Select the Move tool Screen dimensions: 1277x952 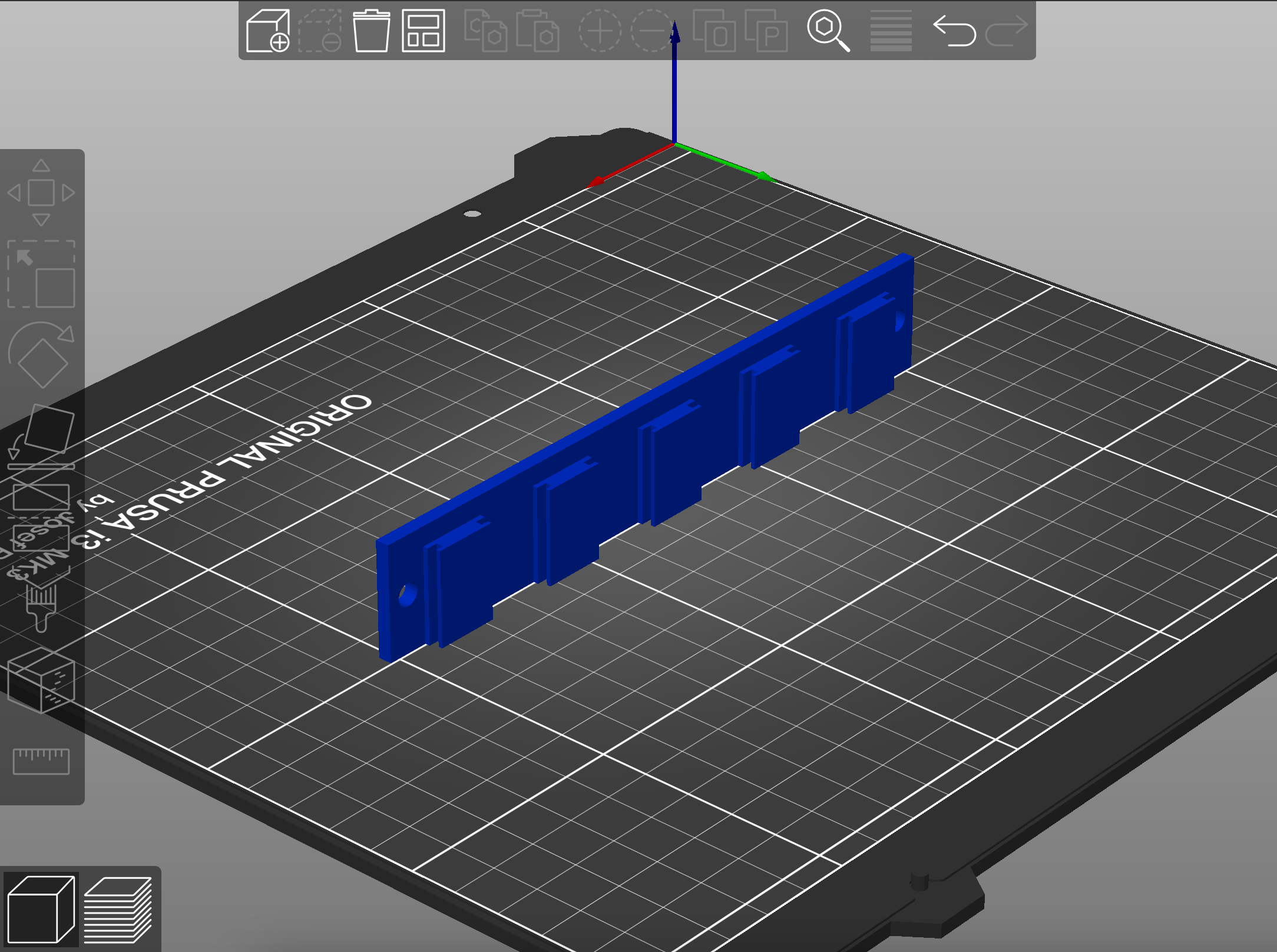[41, 191]
